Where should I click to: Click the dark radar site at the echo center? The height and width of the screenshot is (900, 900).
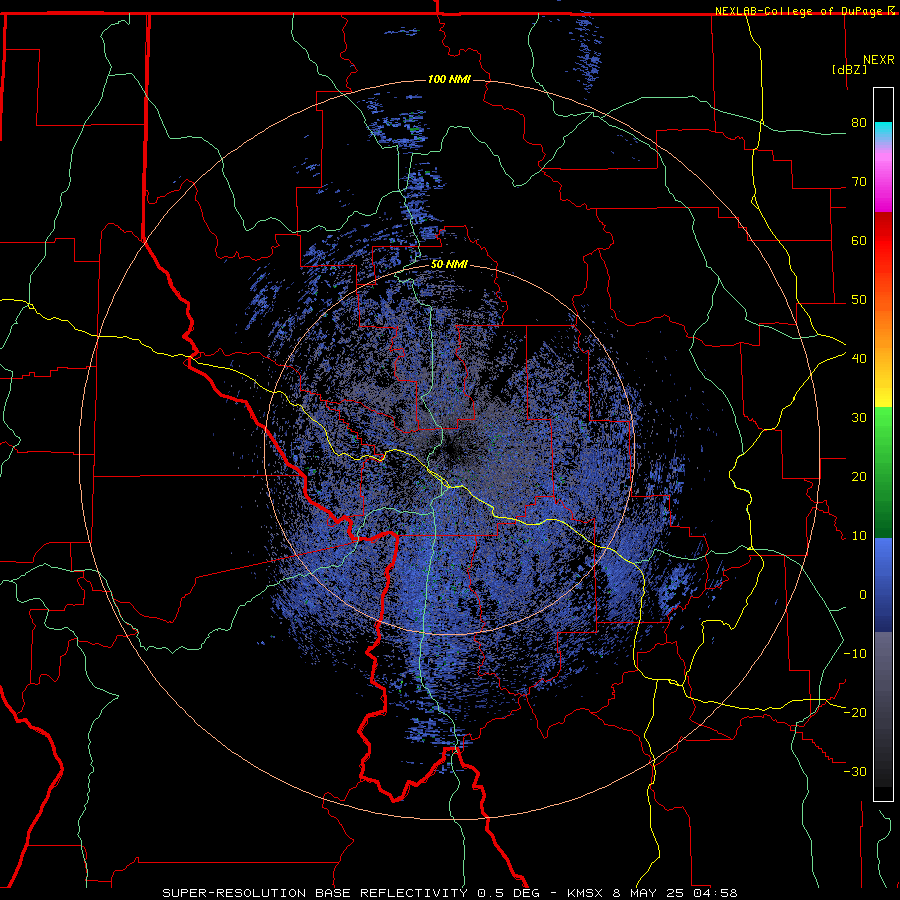pos(449,450)
